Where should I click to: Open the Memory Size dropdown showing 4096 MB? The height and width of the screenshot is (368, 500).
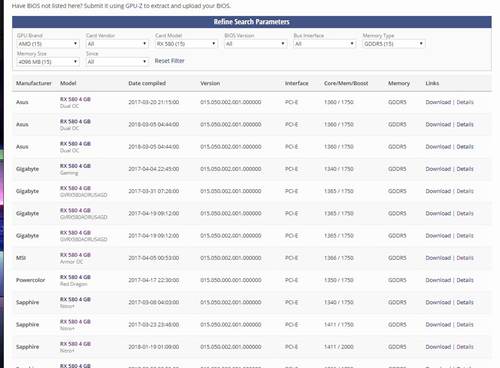(48, 62)
